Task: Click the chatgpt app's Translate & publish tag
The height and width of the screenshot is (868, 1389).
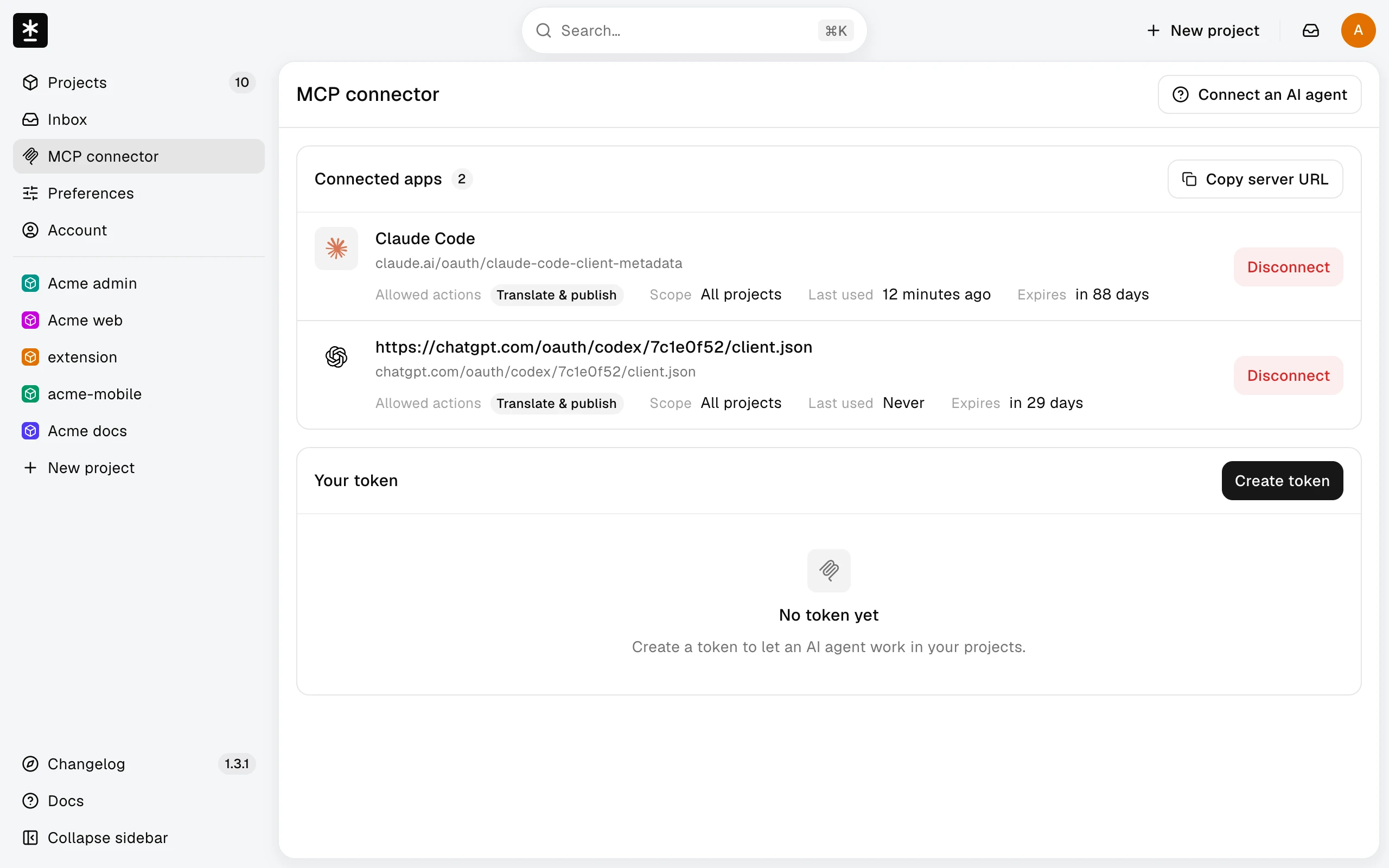Action: pos(556,403)
